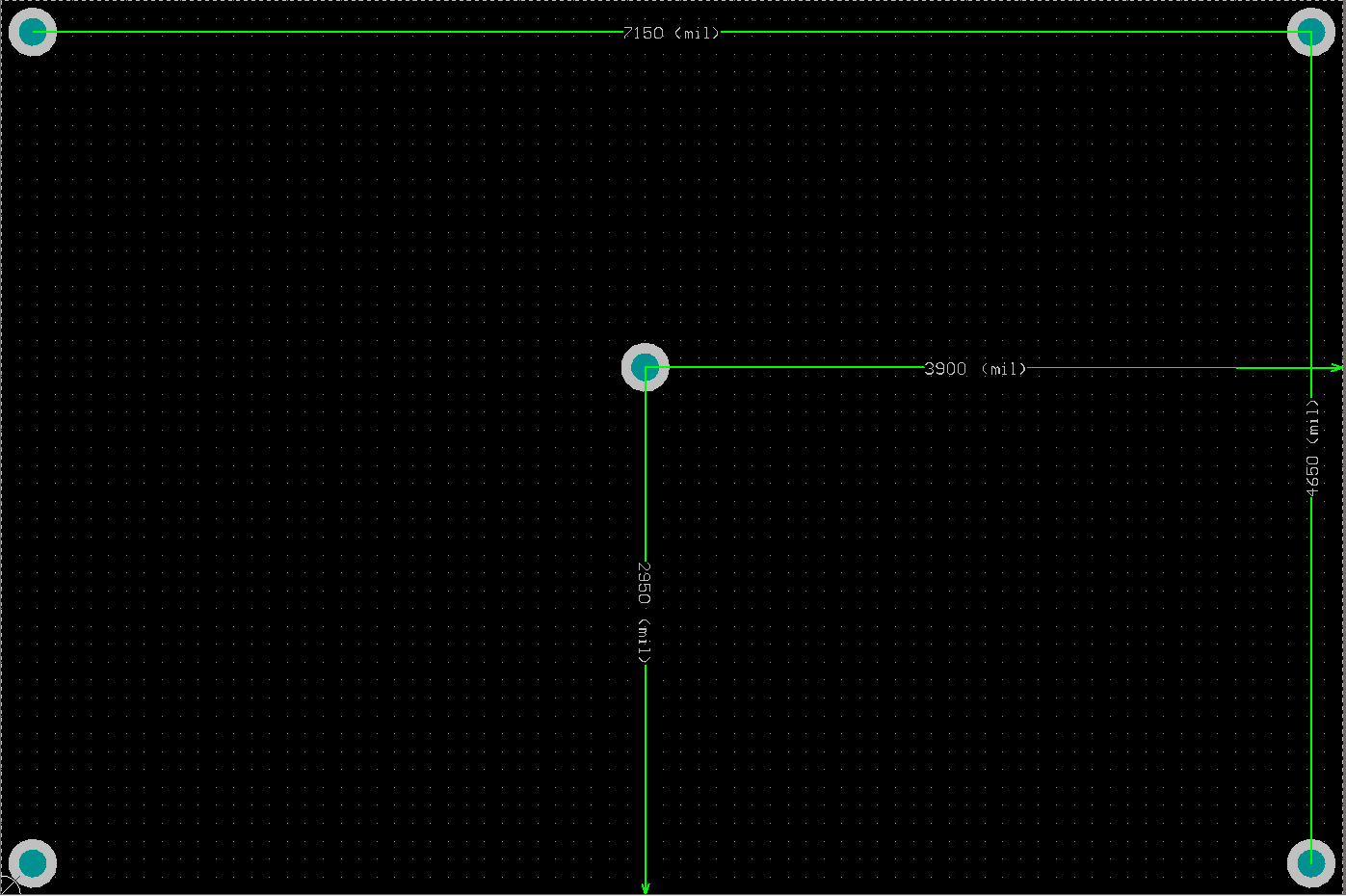Click the center mounting hole pad

coord(645,367)
